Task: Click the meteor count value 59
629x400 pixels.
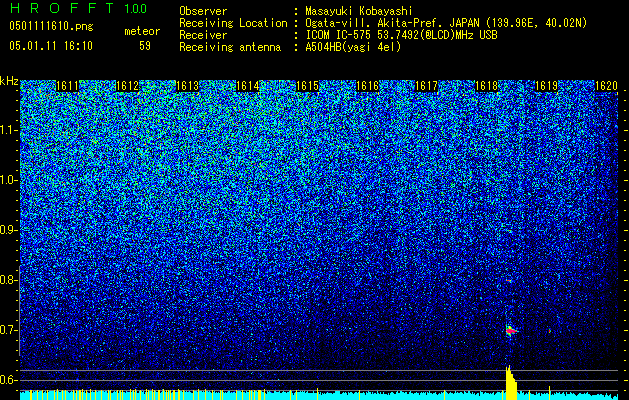Action: (x=145, y=46)
